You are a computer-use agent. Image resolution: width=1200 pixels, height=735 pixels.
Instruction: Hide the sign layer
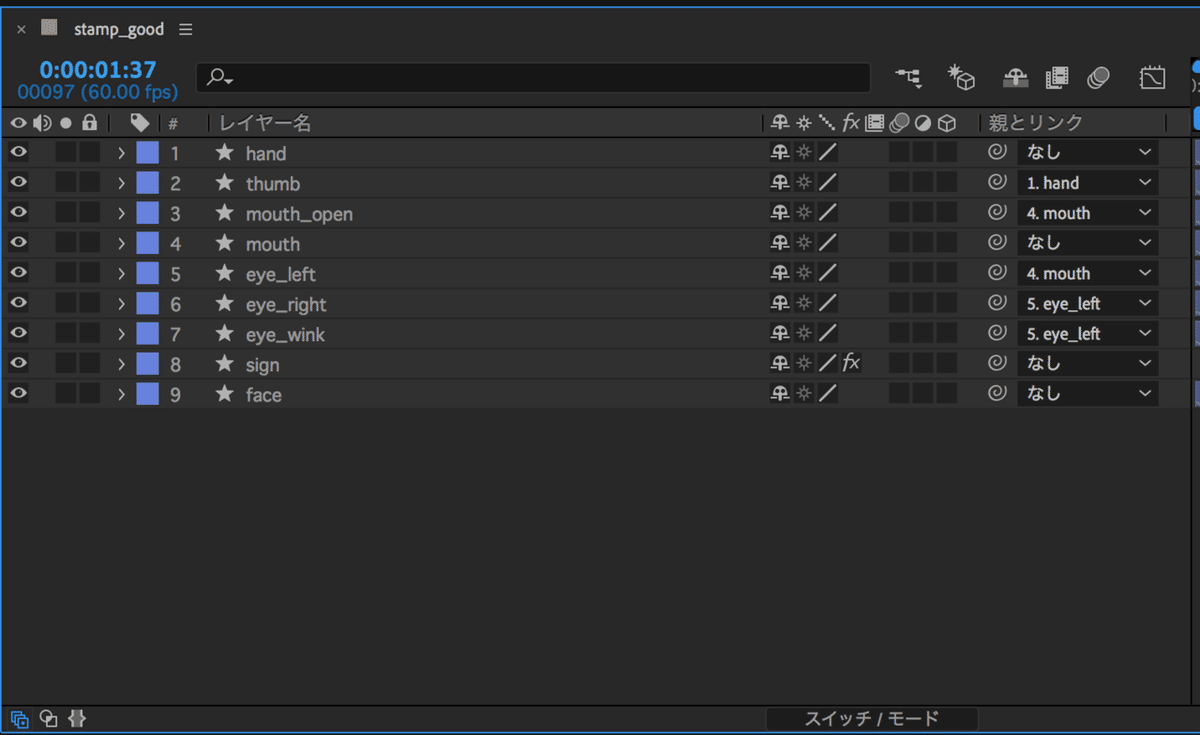[18, 363]
